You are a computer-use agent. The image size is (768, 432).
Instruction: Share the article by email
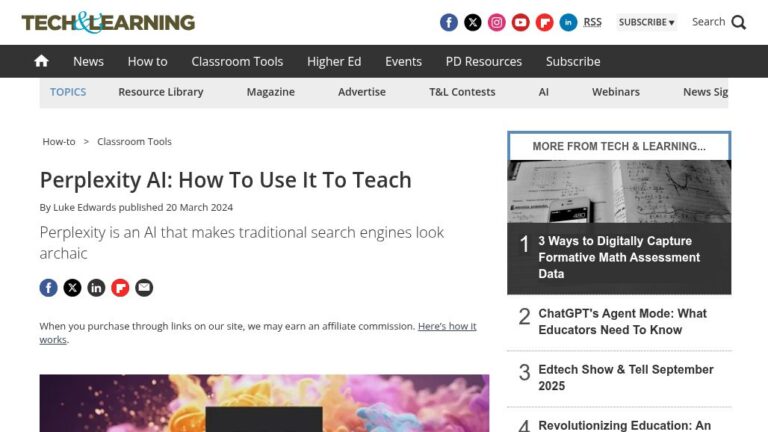coord(144,288)
